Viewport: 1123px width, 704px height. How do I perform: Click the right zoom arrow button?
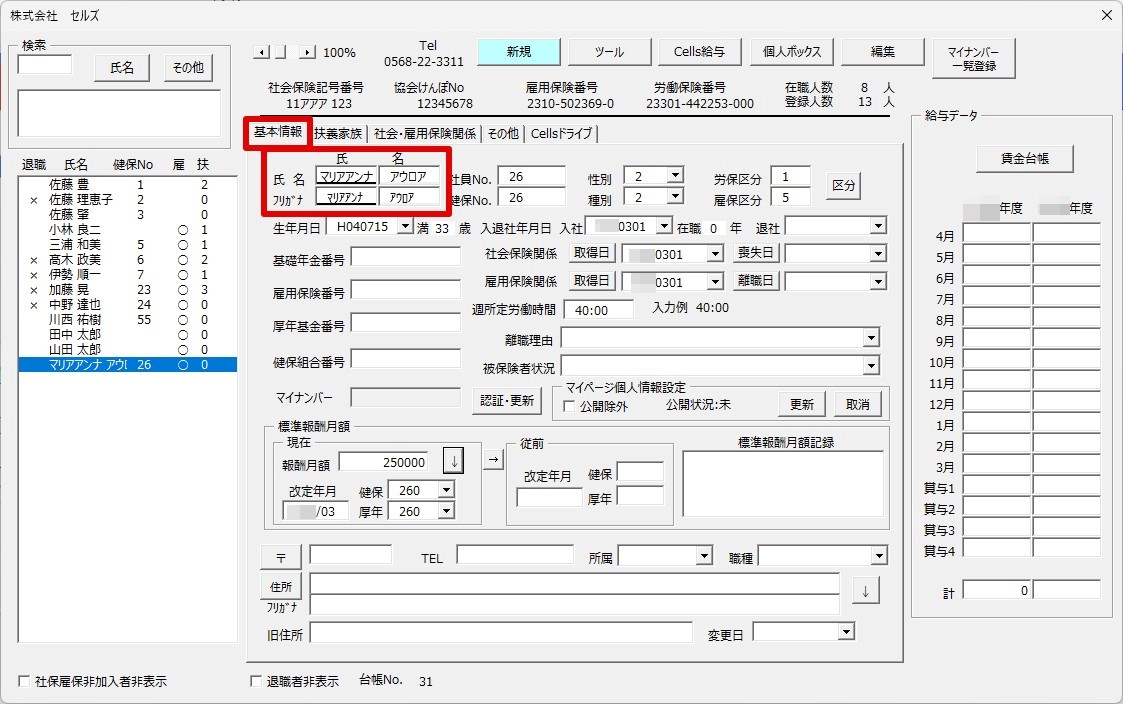[x=307, y=52]
